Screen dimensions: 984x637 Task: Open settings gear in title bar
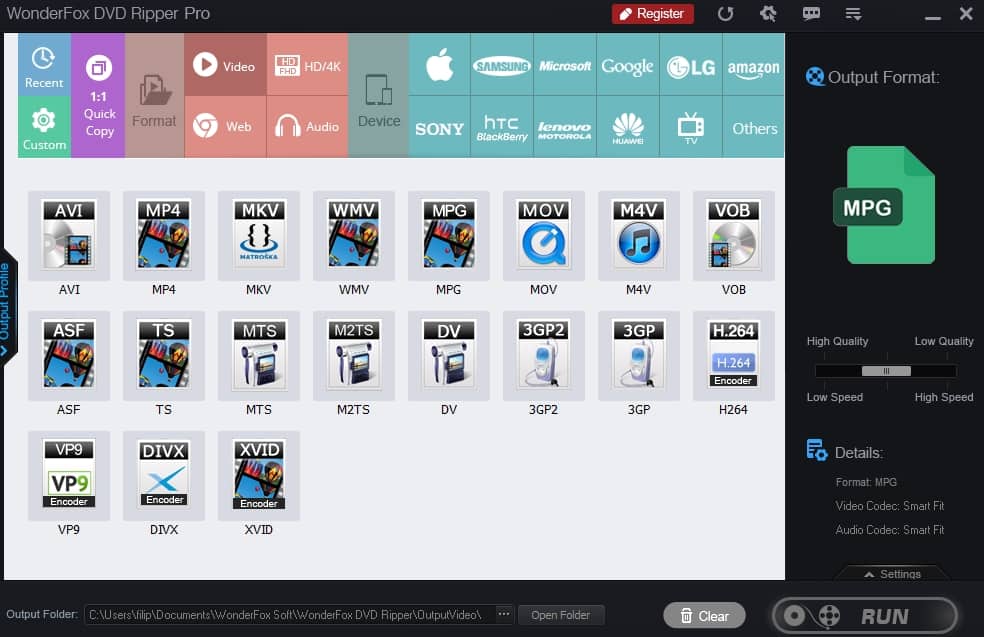click(x=768, y=14)
